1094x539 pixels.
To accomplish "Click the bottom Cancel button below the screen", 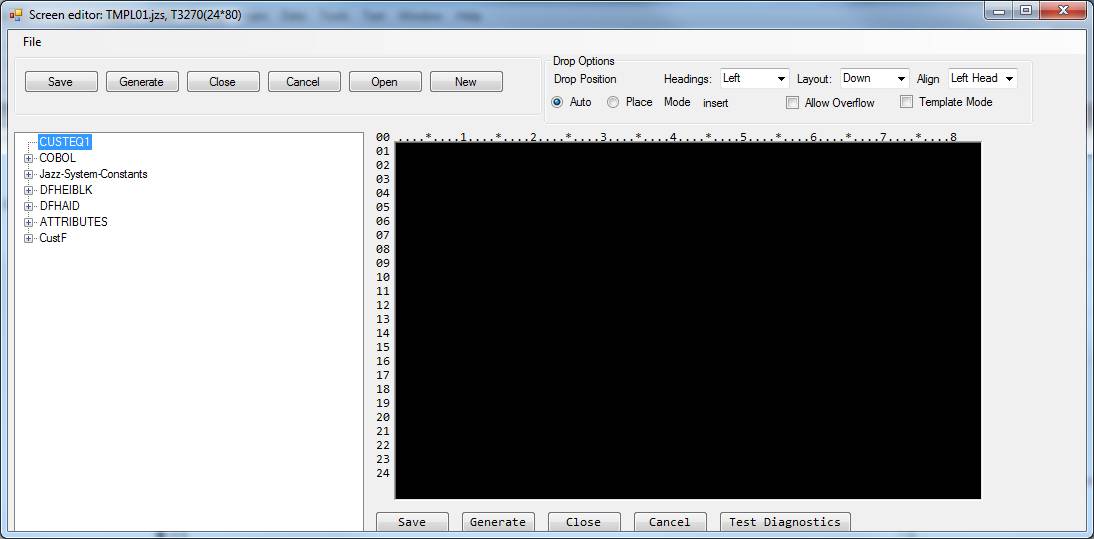I will point(669,522).
